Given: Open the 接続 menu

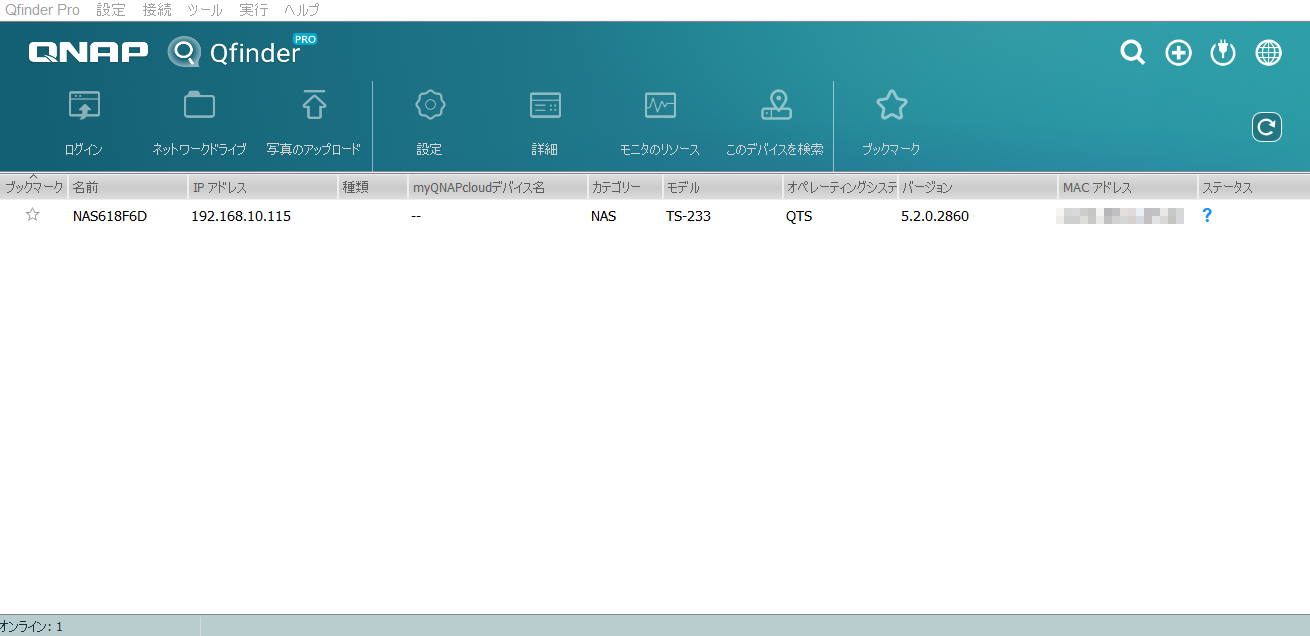Looking at the screenshot, I should (157, 10).
